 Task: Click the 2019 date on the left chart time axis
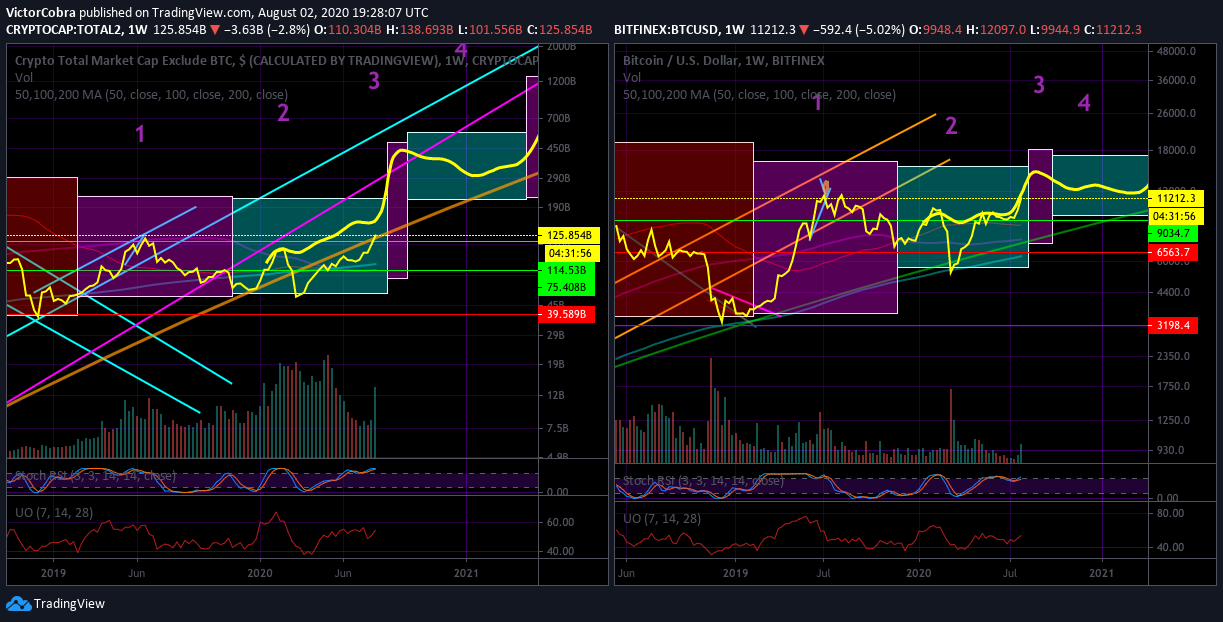52,574
